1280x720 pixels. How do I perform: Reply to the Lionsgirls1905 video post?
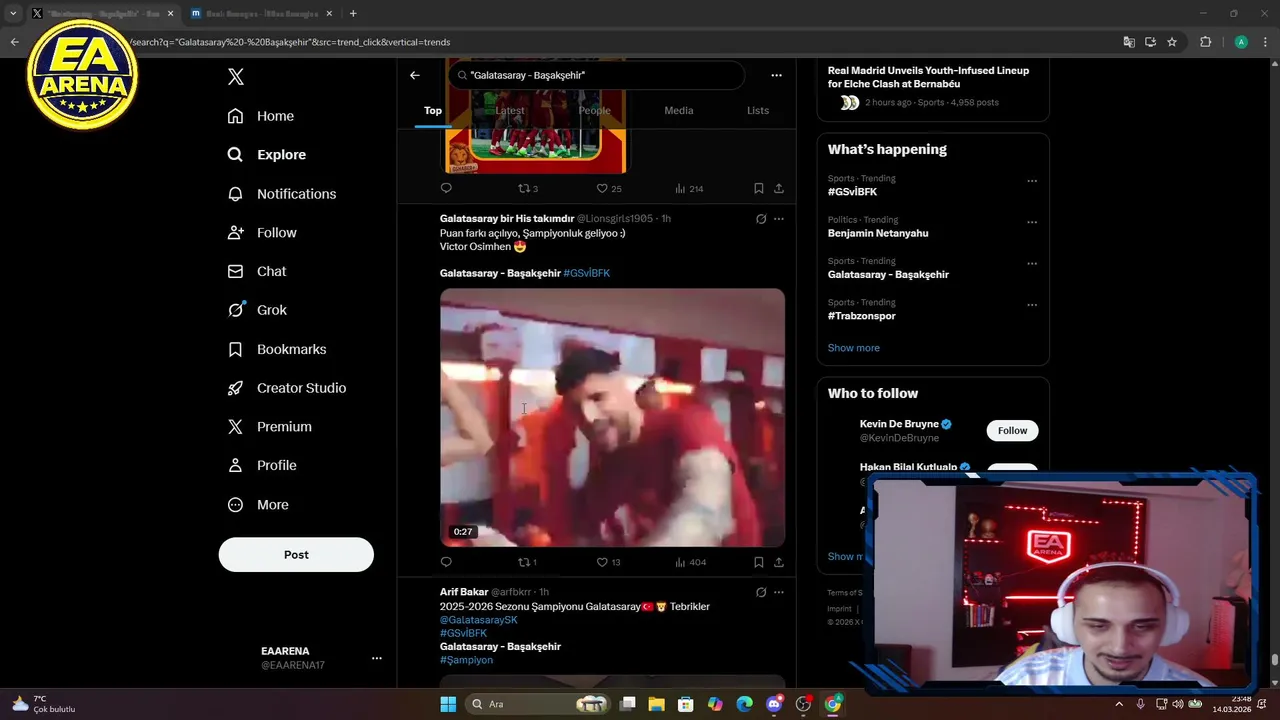click(446, 562)
